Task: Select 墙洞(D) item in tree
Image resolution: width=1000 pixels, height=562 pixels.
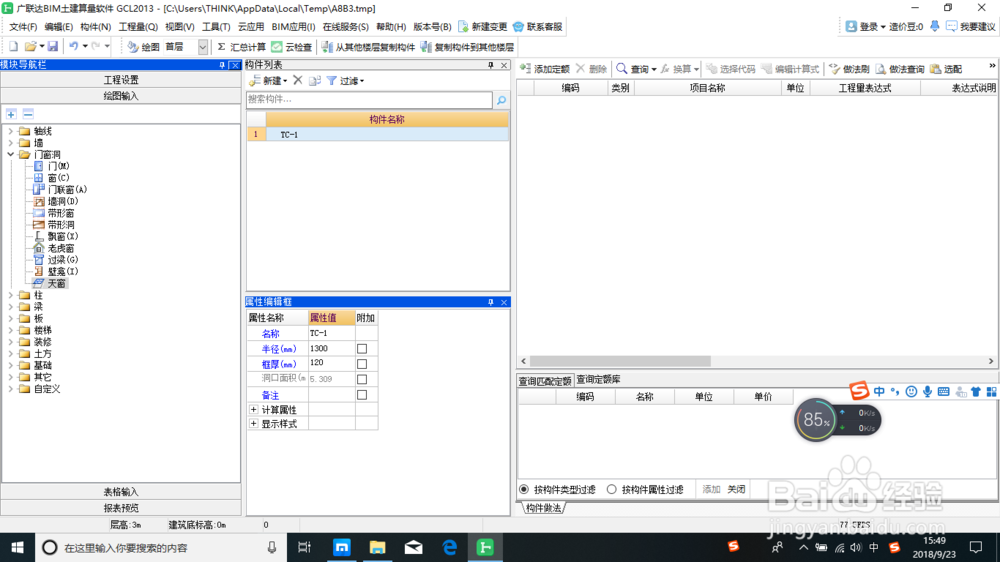Action: [56, 201]
